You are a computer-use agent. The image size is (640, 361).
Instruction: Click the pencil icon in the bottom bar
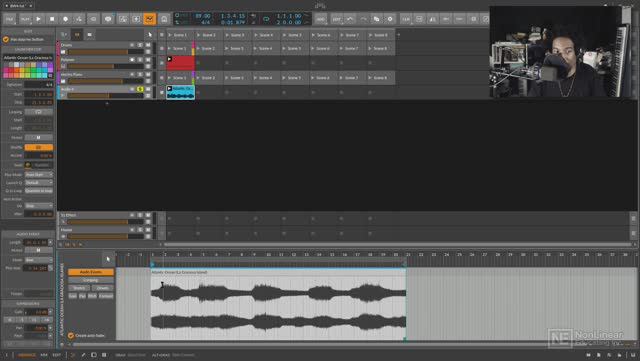click(x=83, y=355)
